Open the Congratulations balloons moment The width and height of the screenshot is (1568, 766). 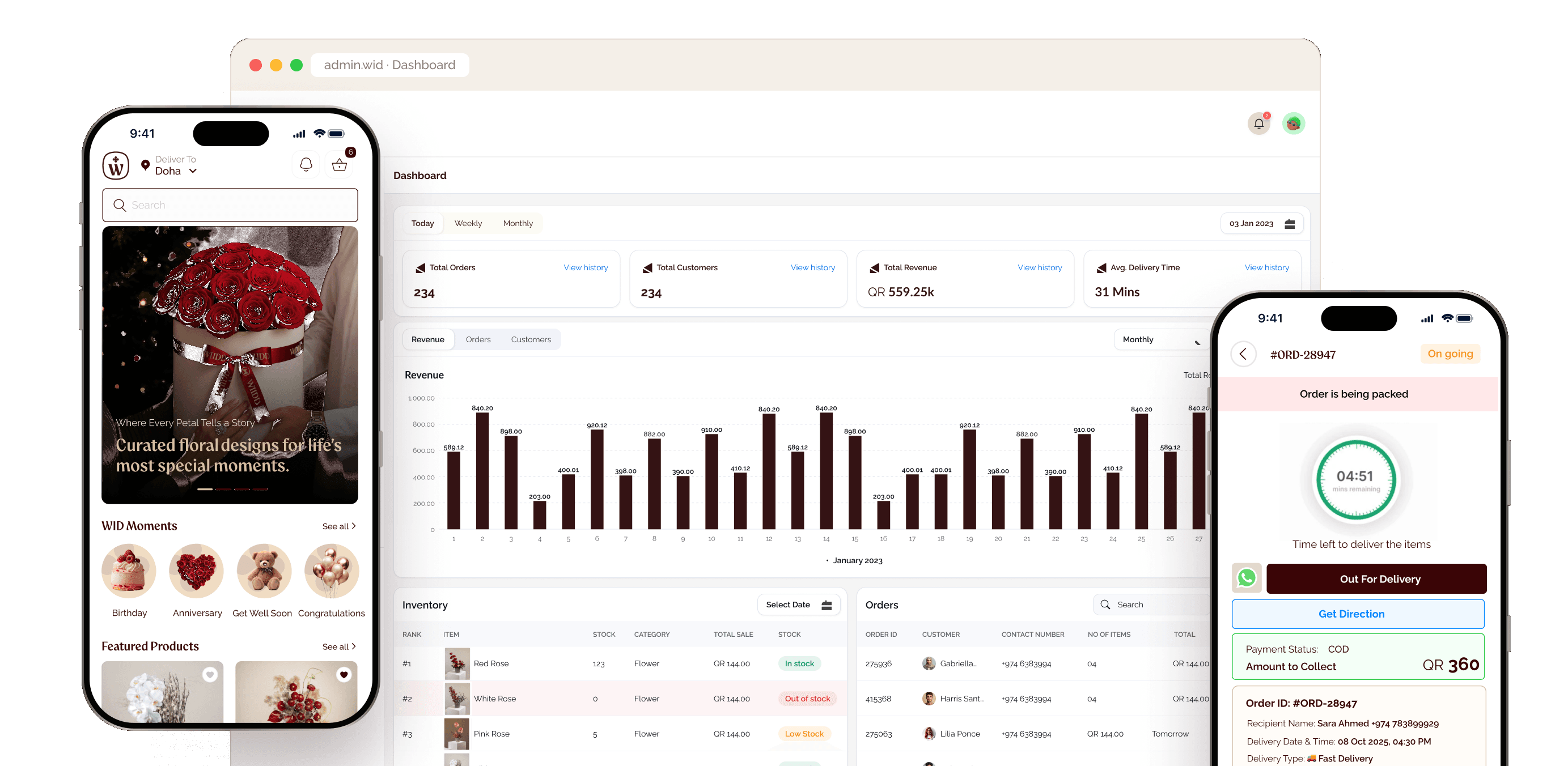[332, 571]
